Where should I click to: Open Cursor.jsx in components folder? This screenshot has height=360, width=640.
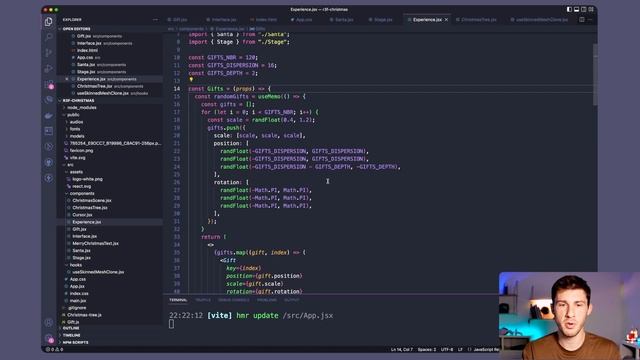(x=82, y=215)
